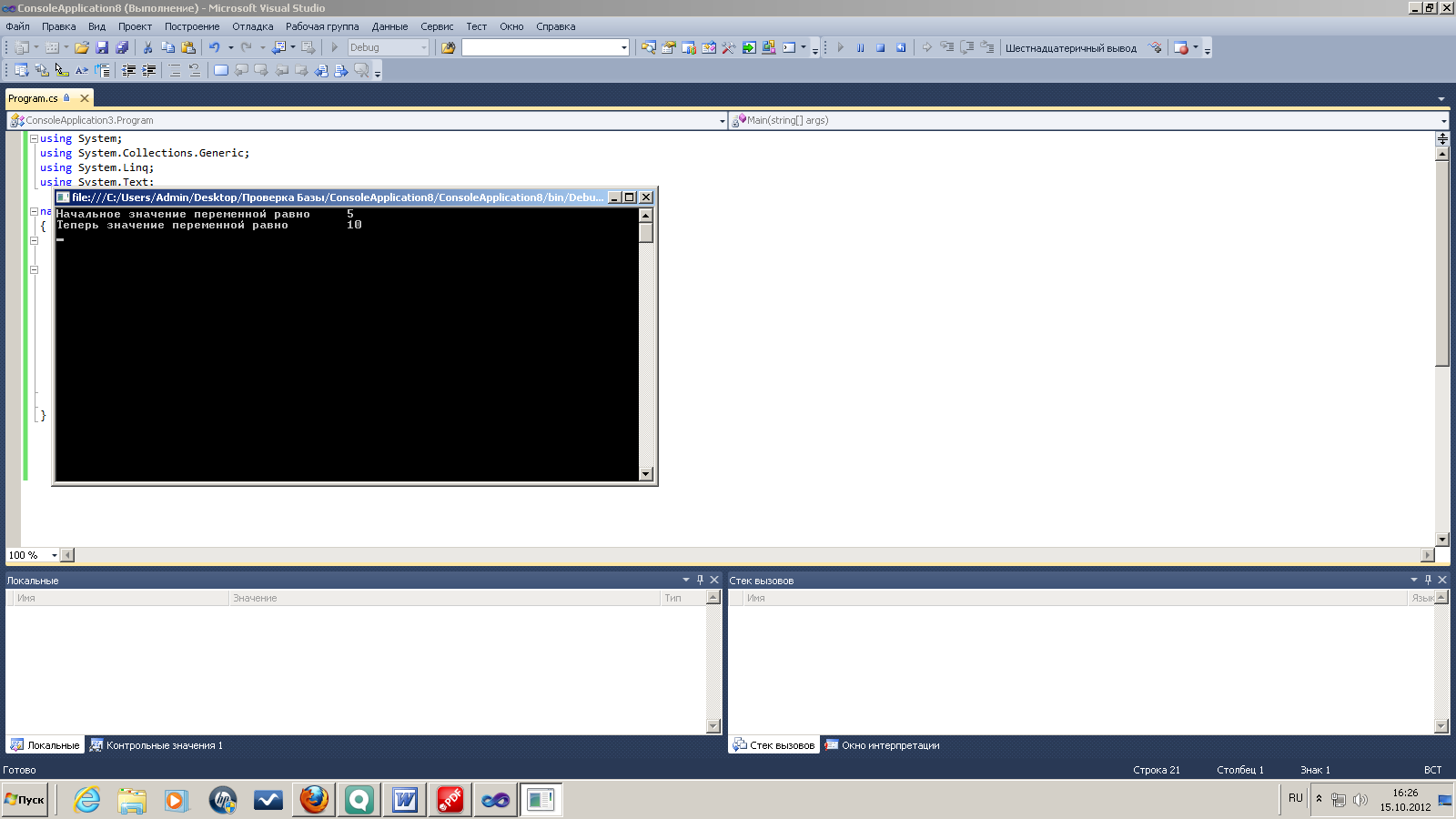Screen dimensions: 1456x819
Task: Click the Show Next Statement arrow icon
Action: click(926, 47)
